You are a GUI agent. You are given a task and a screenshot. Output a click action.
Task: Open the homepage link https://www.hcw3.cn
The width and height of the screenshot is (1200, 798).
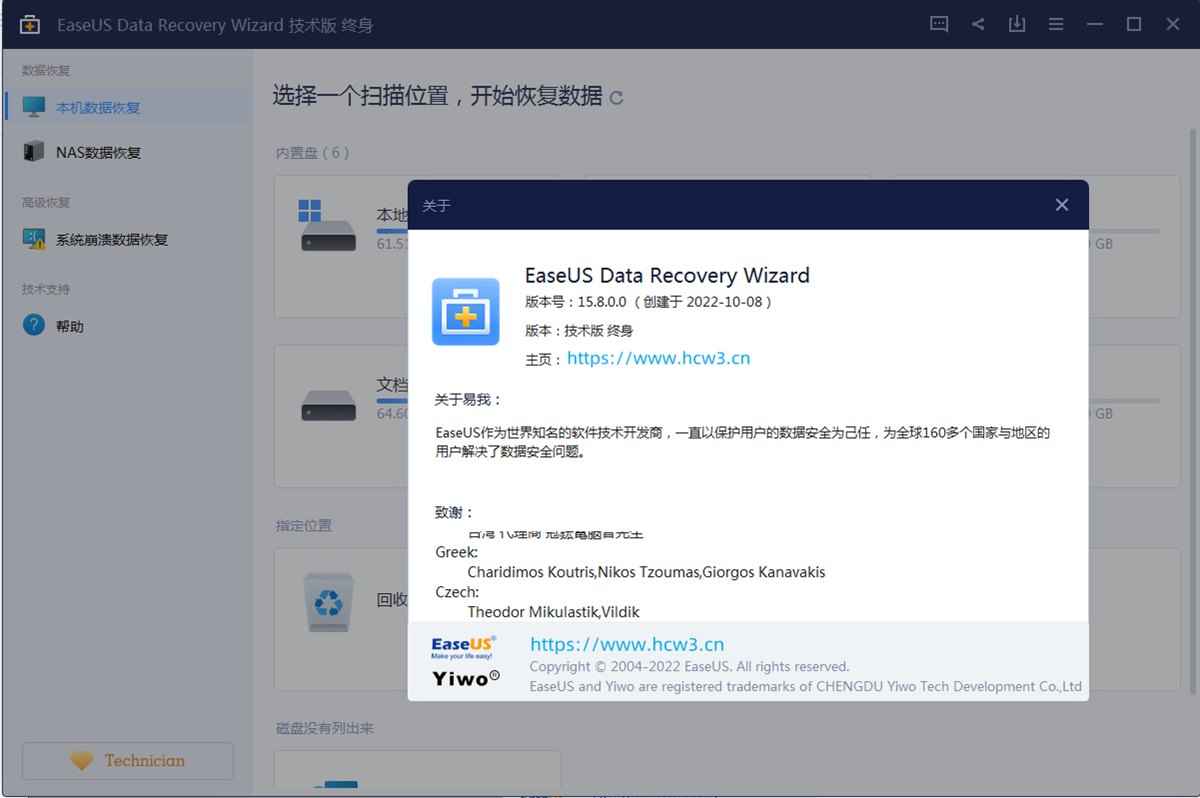pyautogui.click(x=658, y=358)
